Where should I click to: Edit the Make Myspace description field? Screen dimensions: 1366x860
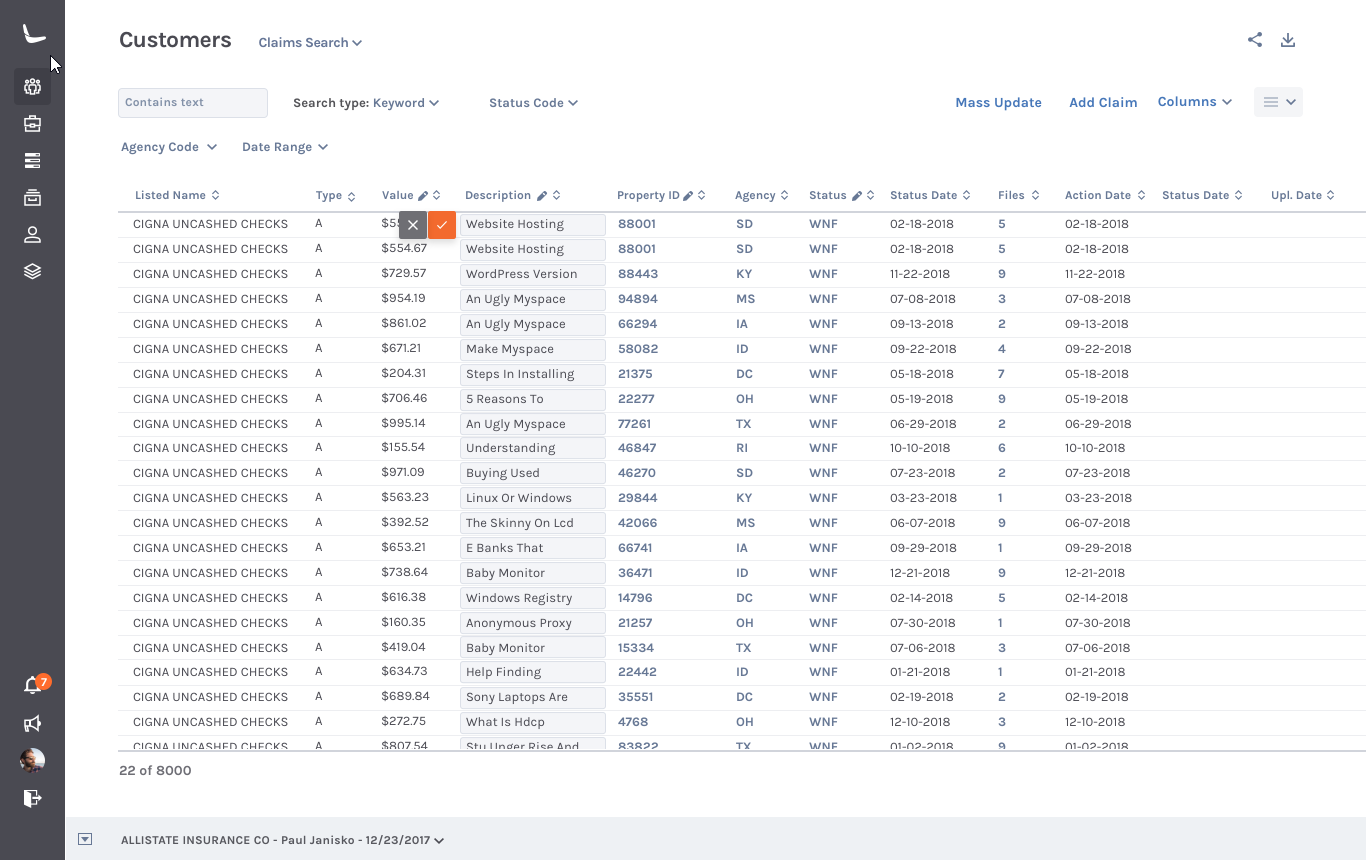tap(533, 349)
